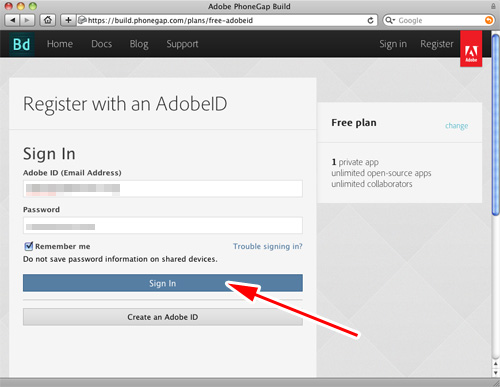This screenshot has width=500, height=387.
Task: Click the orange snapback icon in search field
Action: coord(489,20)
